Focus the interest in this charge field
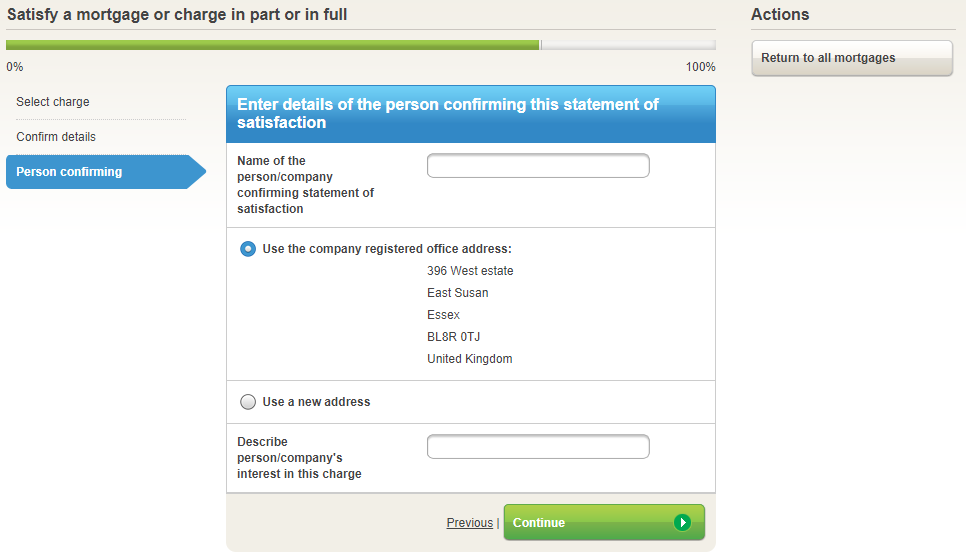This screenshot has height=558, width=966. point(538,447)
